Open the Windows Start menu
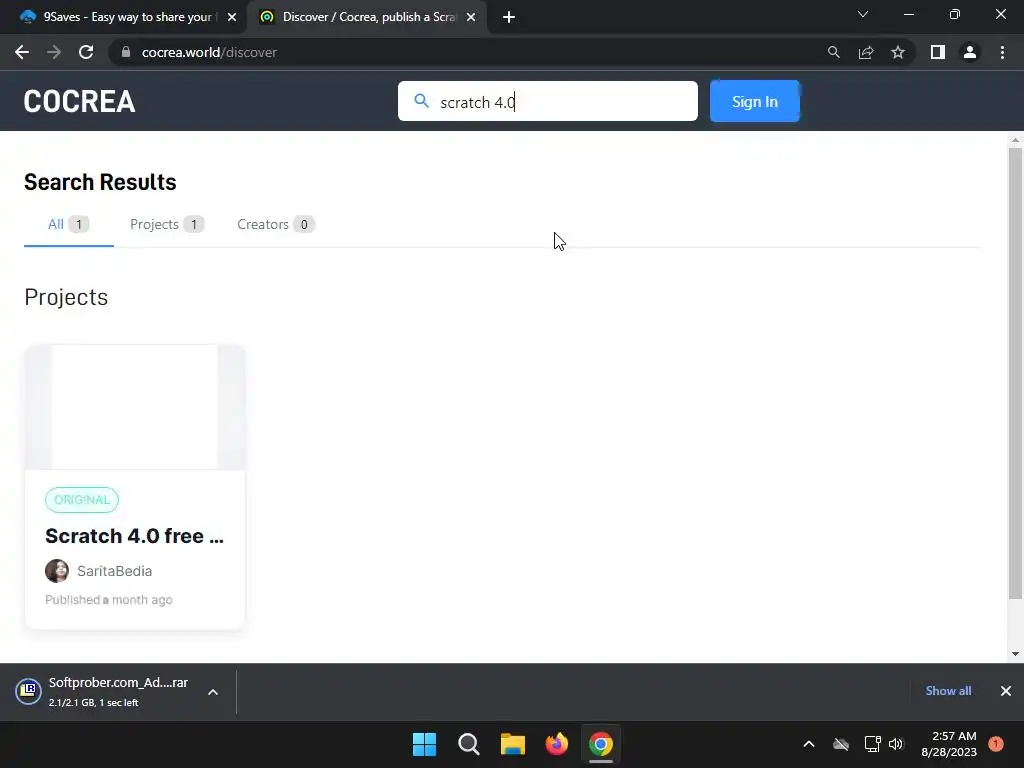 tap(424, 744)
